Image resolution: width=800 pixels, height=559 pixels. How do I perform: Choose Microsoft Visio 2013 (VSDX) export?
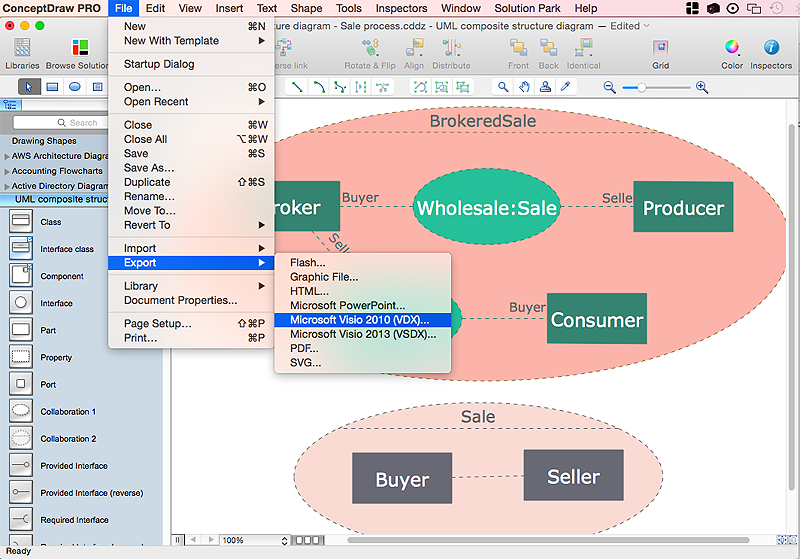[x=362, y=334]
